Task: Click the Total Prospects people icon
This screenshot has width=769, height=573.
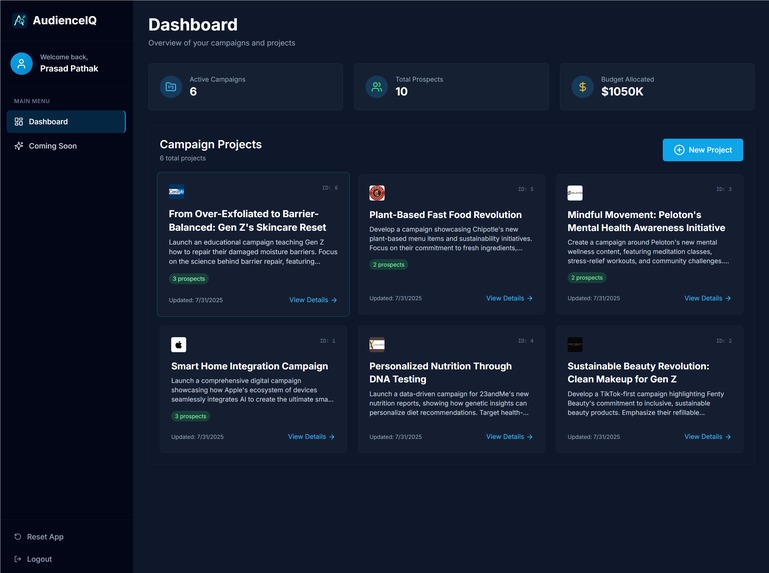Action: pyautogui.click(x=377, y=87)
